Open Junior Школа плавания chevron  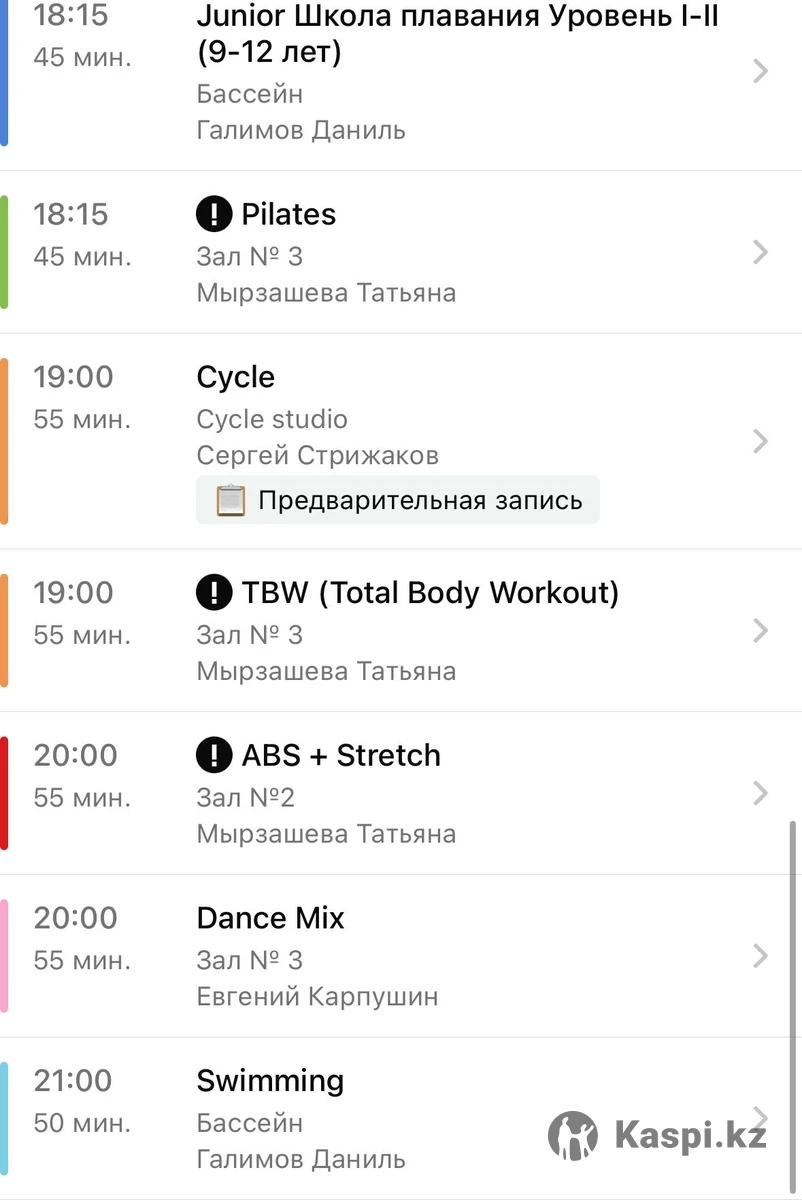point(760,71)
